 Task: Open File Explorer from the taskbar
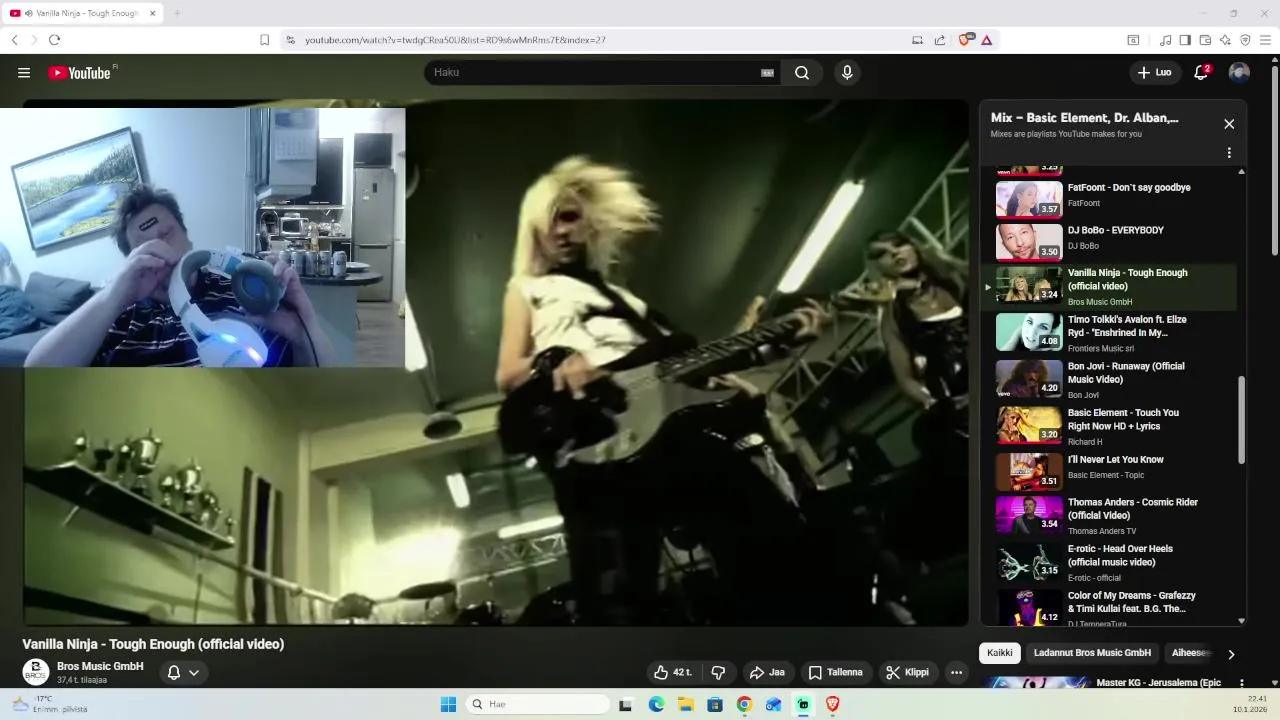[x=685, y=704]
